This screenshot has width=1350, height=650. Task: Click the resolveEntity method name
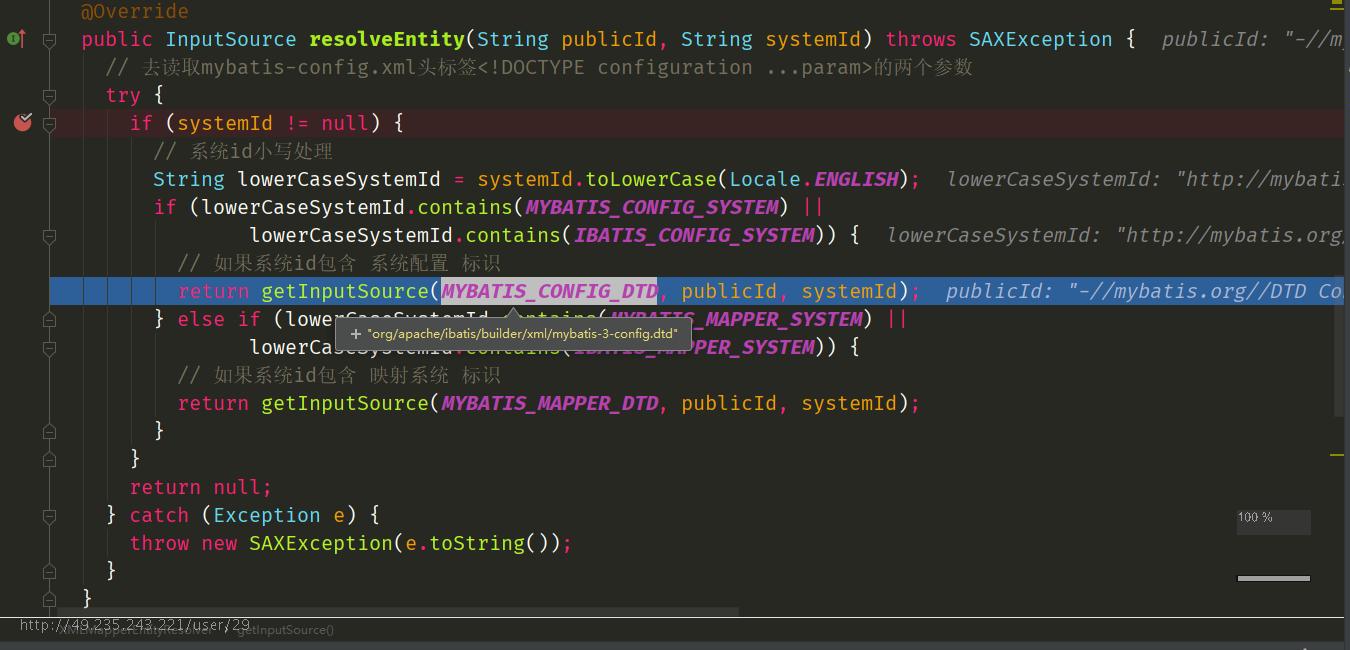click(x=387, y=39)
